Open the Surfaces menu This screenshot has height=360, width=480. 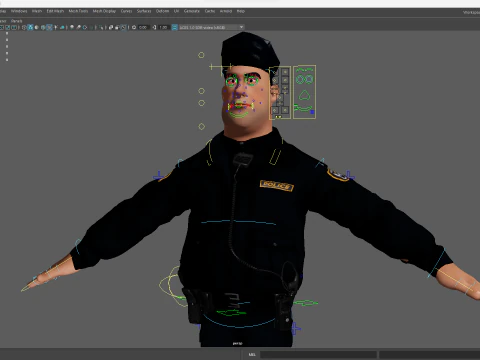click(144, 11)
